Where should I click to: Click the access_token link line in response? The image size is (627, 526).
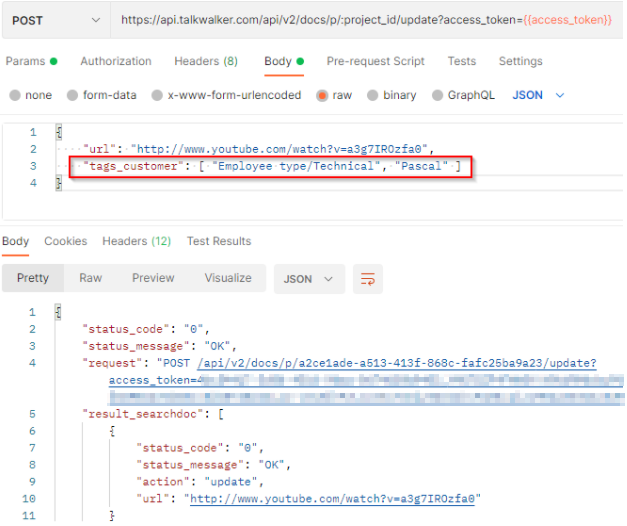click(366, 380)
